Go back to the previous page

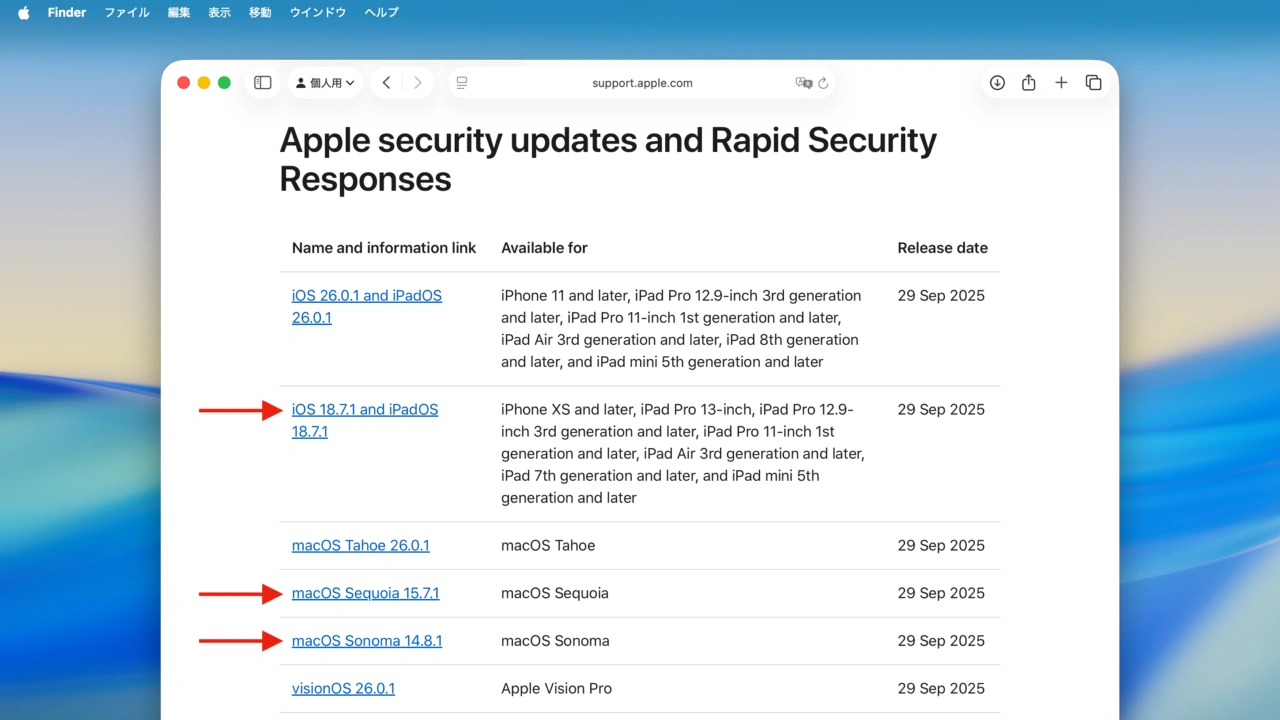[x=386, y=83]
